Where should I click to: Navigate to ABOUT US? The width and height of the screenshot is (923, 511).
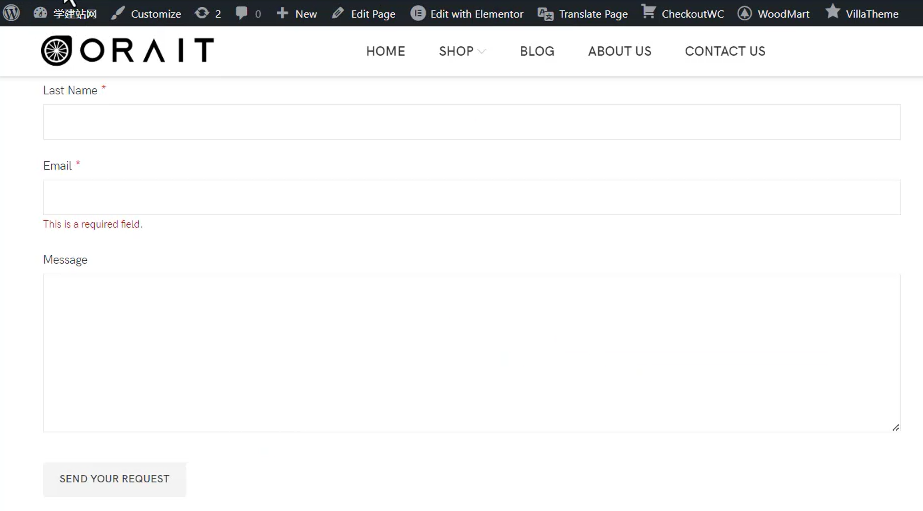(620, 51)
